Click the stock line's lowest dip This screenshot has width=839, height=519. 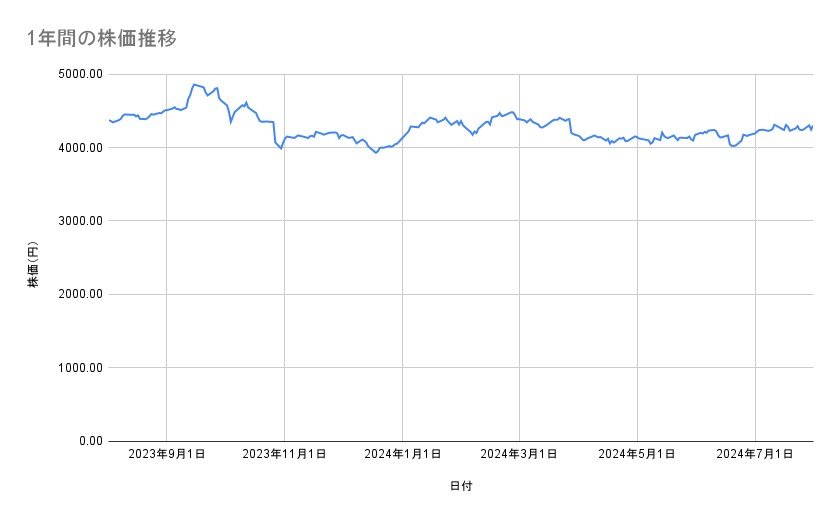[x=376, y=152]
